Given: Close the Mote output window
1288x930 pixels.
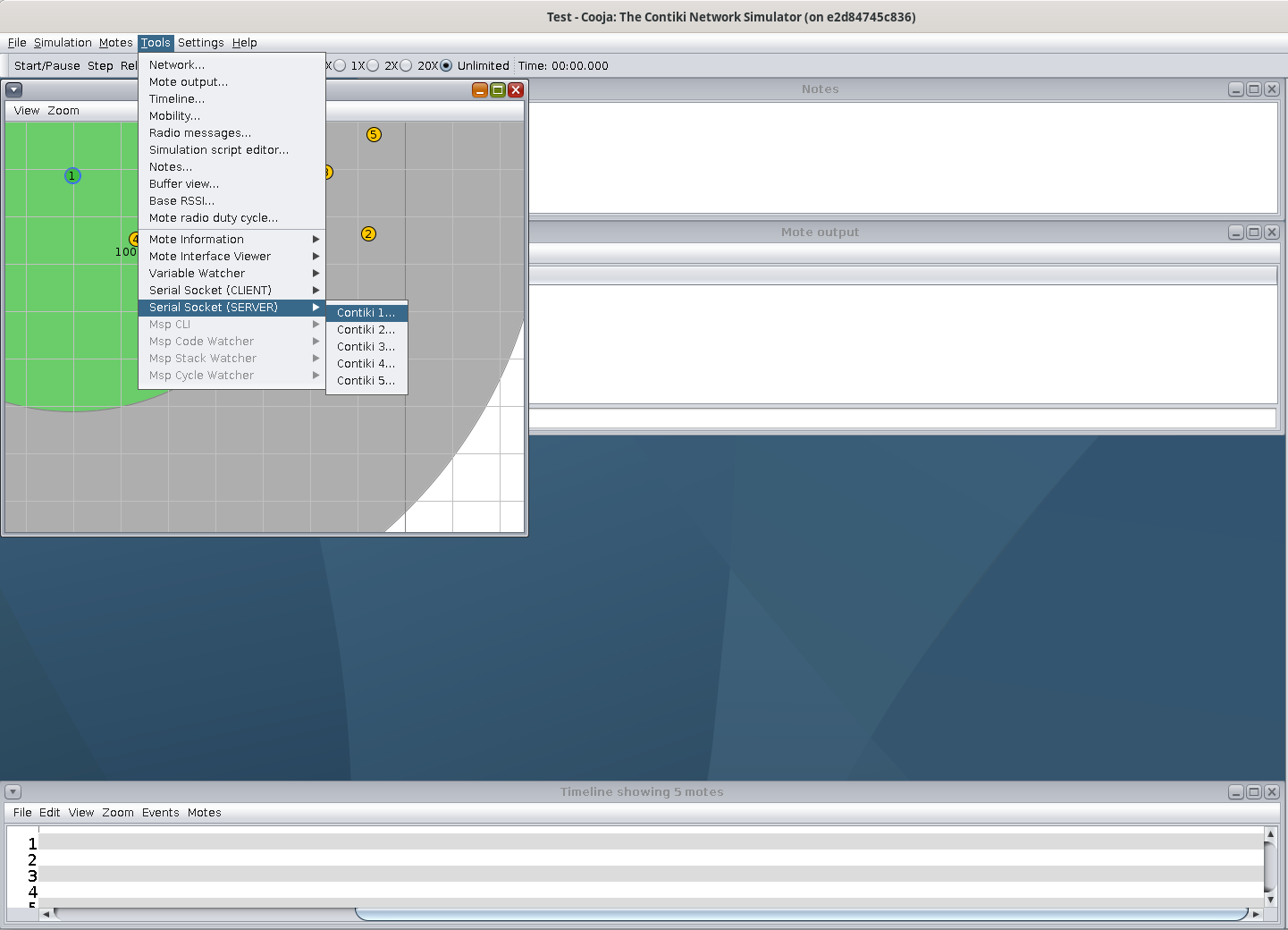Looking at the screenshot, I should pos(1272,232).
